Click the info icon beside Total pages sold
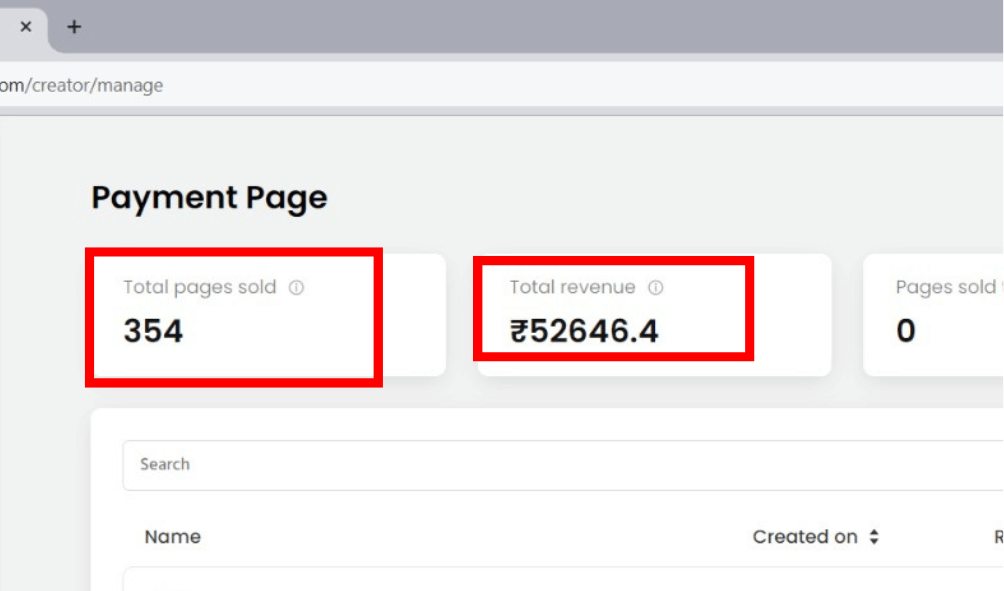 coord(296,288)
